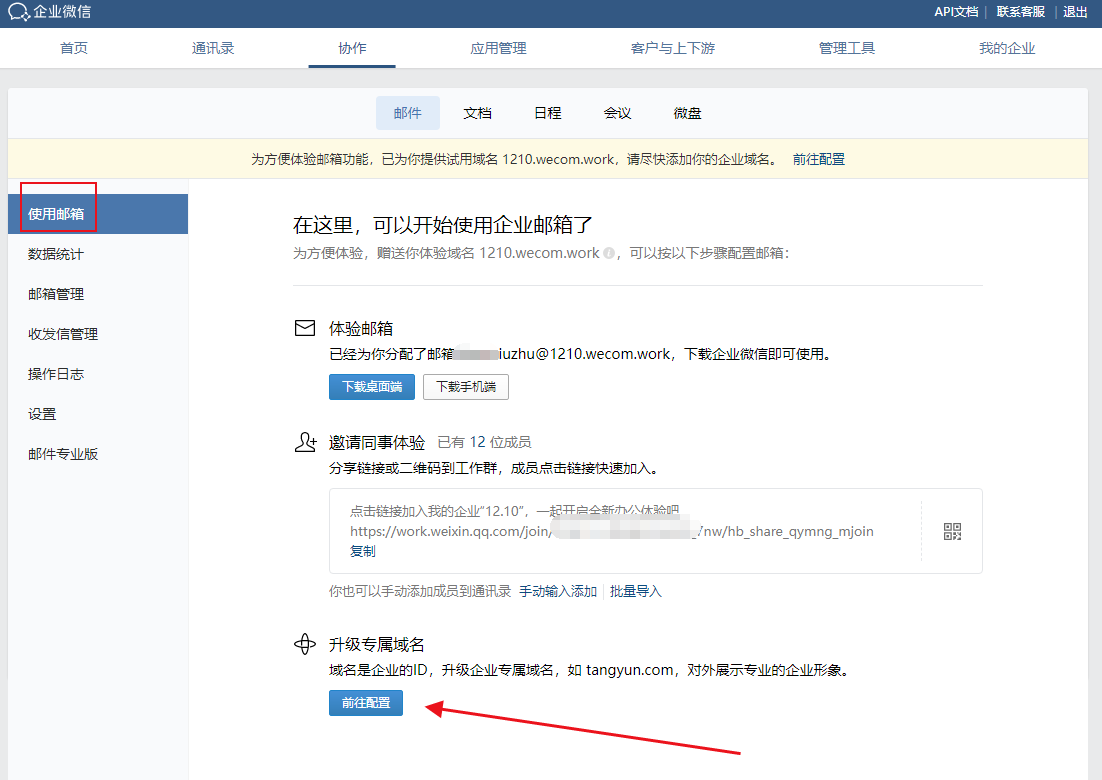Go to 客户与上下游 tab

[673, 48]
